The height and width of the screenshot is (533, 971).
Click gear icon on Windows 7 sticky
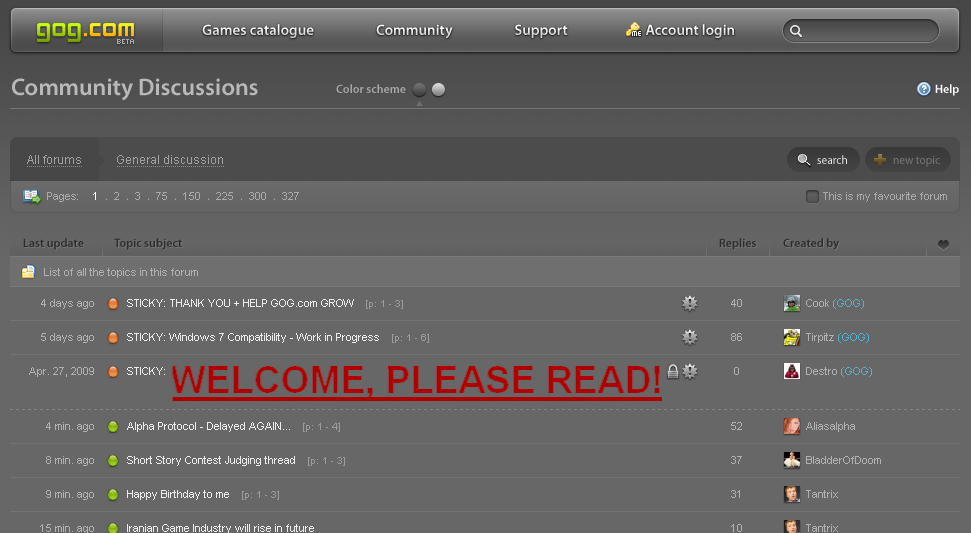689,337
